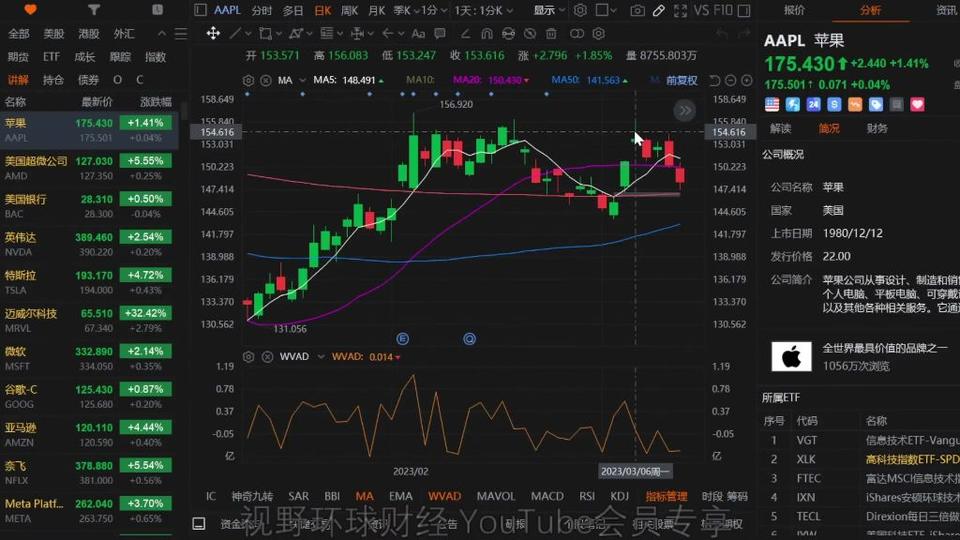960x540 pixels.
Task: Open the F10 company info button
Action: [723, 10]
